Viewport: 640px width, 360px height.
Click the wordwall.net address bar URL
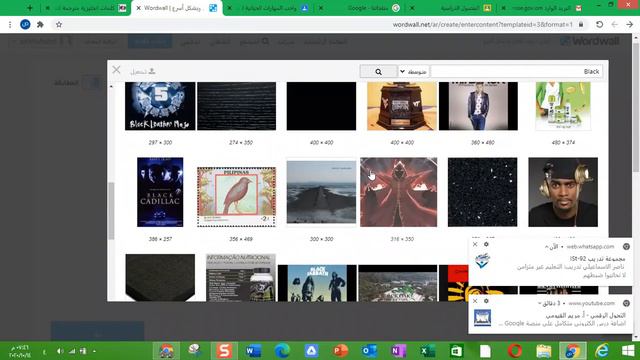tap(482, 24)
